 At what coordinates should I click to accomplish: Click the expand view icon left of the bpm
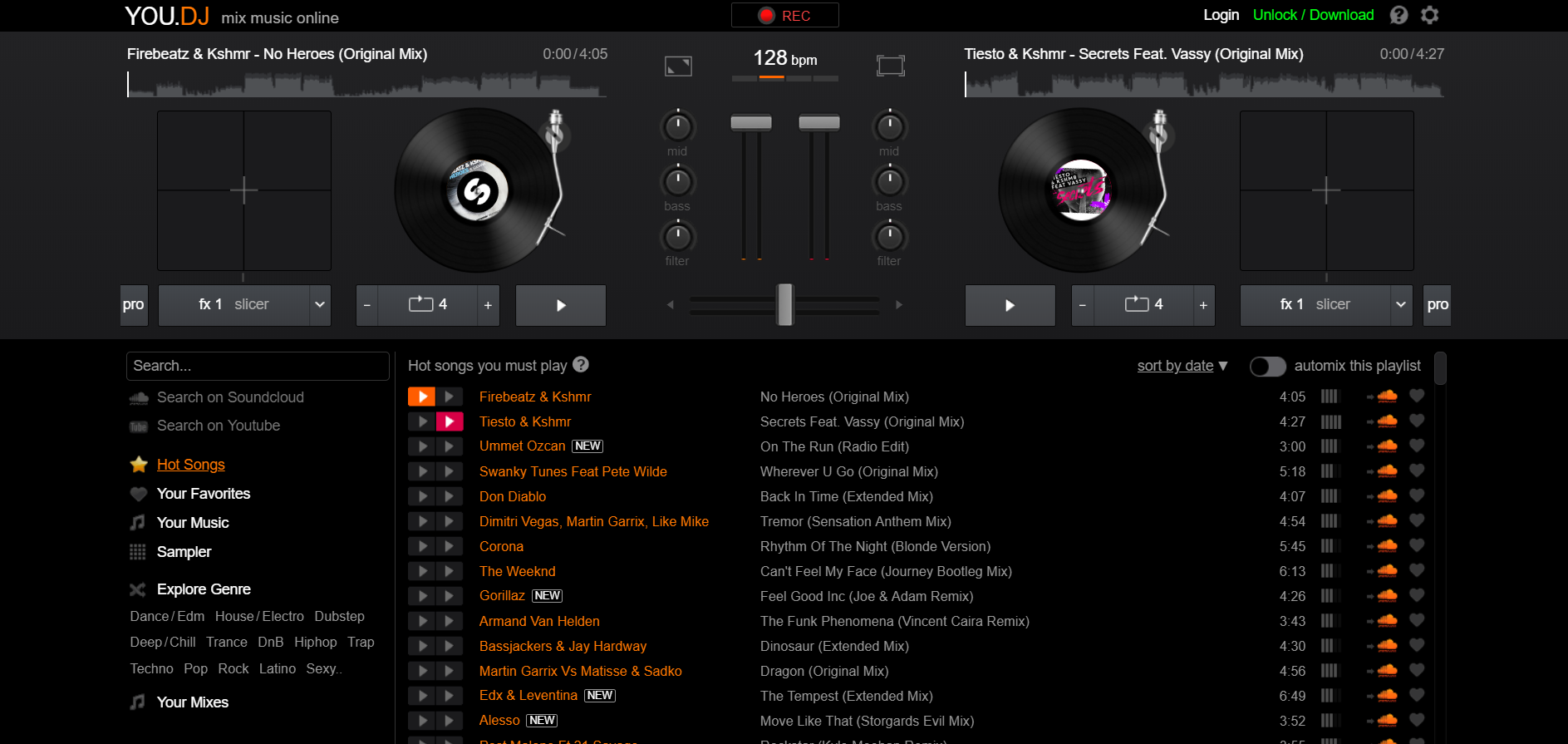click(678, 66)
